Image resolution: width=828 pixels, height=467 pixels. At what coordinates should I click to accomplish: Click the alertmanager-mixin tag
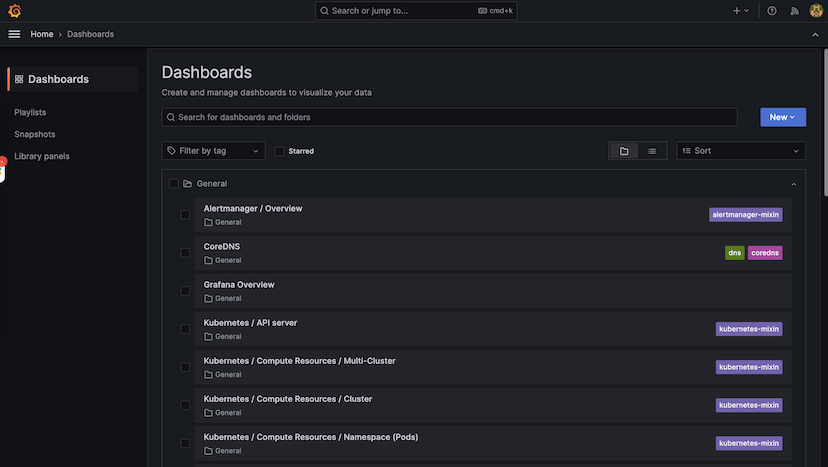click(x=746, y=215)
